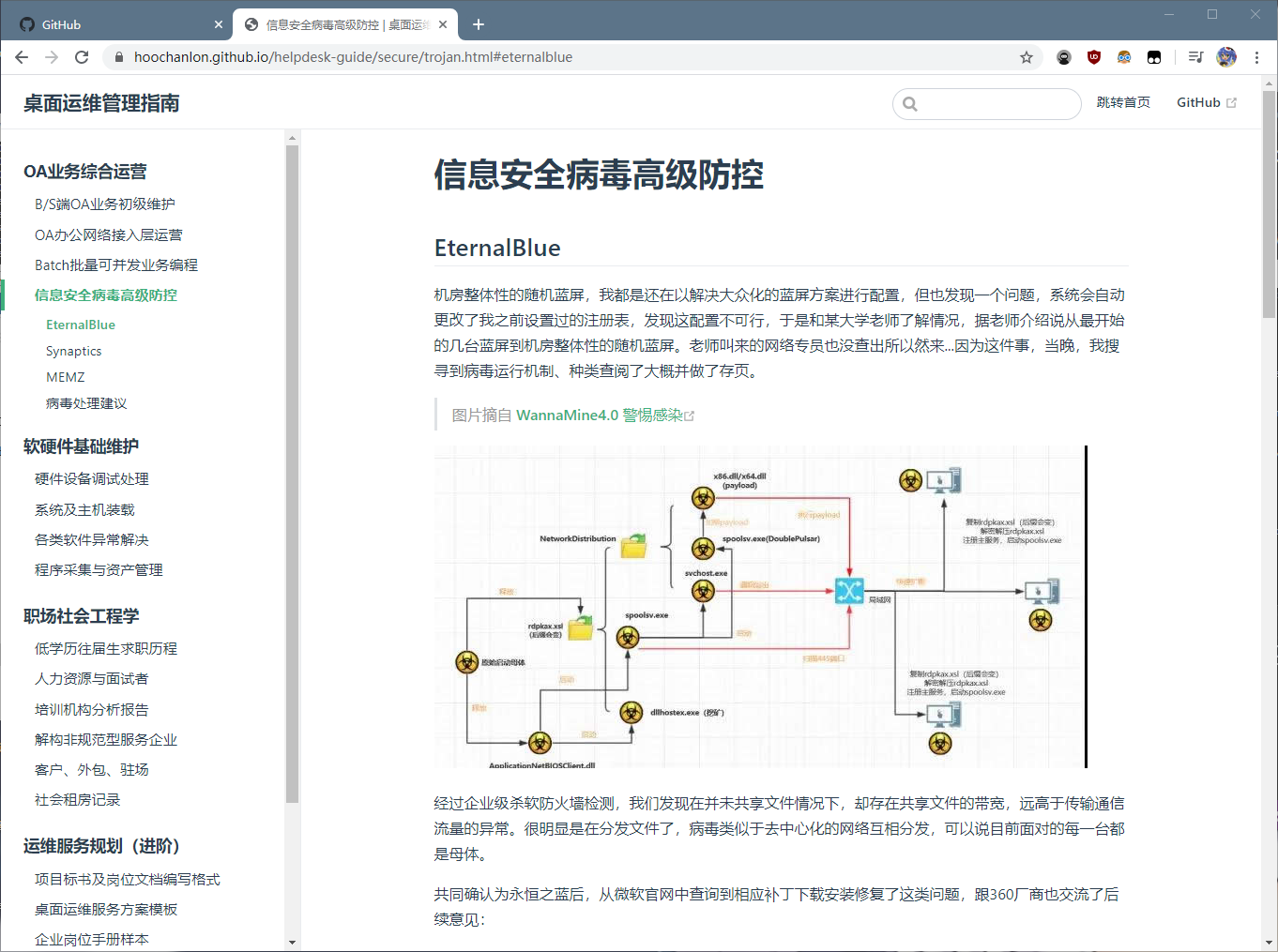Open 各类软件异常解决 page
Image resolution: width=1278 pixels, height=952 pixels.
[x=92, y=539]
